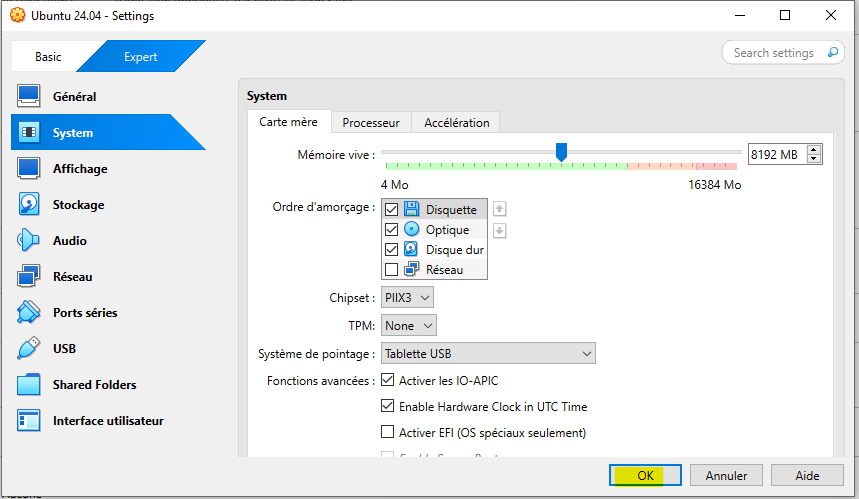The height and width of the screenshot is (499, 859).
Task: Click the Annuler button
Action: tap(726, 475)
